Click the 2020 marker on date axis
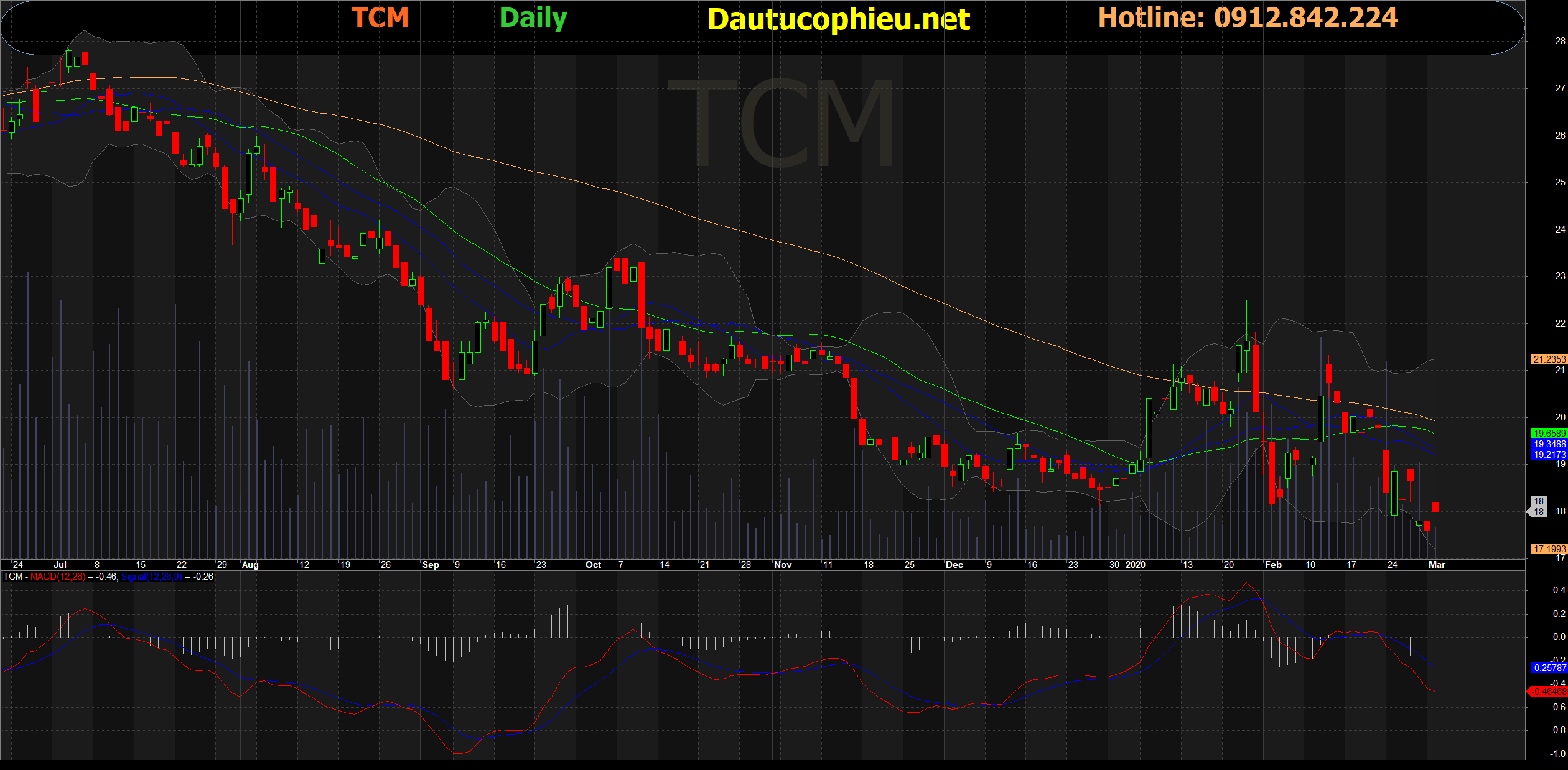This screenshot has height=770, width=1568. 1136,565
